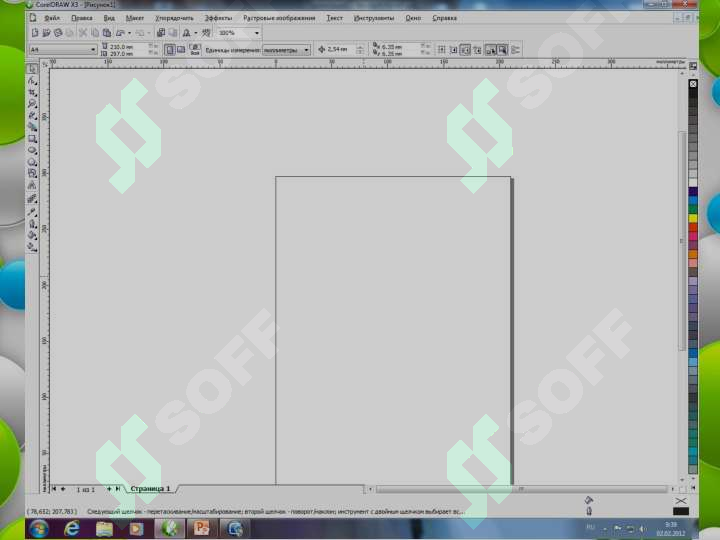Open the Текст menu
720x540 pixels.
[x=334, y=18]
